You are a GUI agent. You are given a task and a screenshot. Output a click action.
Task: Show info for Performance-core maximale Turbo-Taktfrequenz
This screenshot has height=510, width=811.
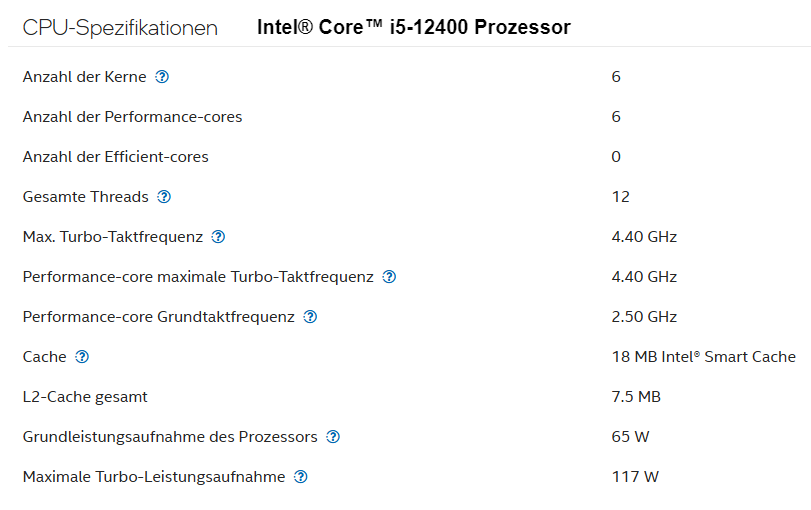(x=389, y=277)
